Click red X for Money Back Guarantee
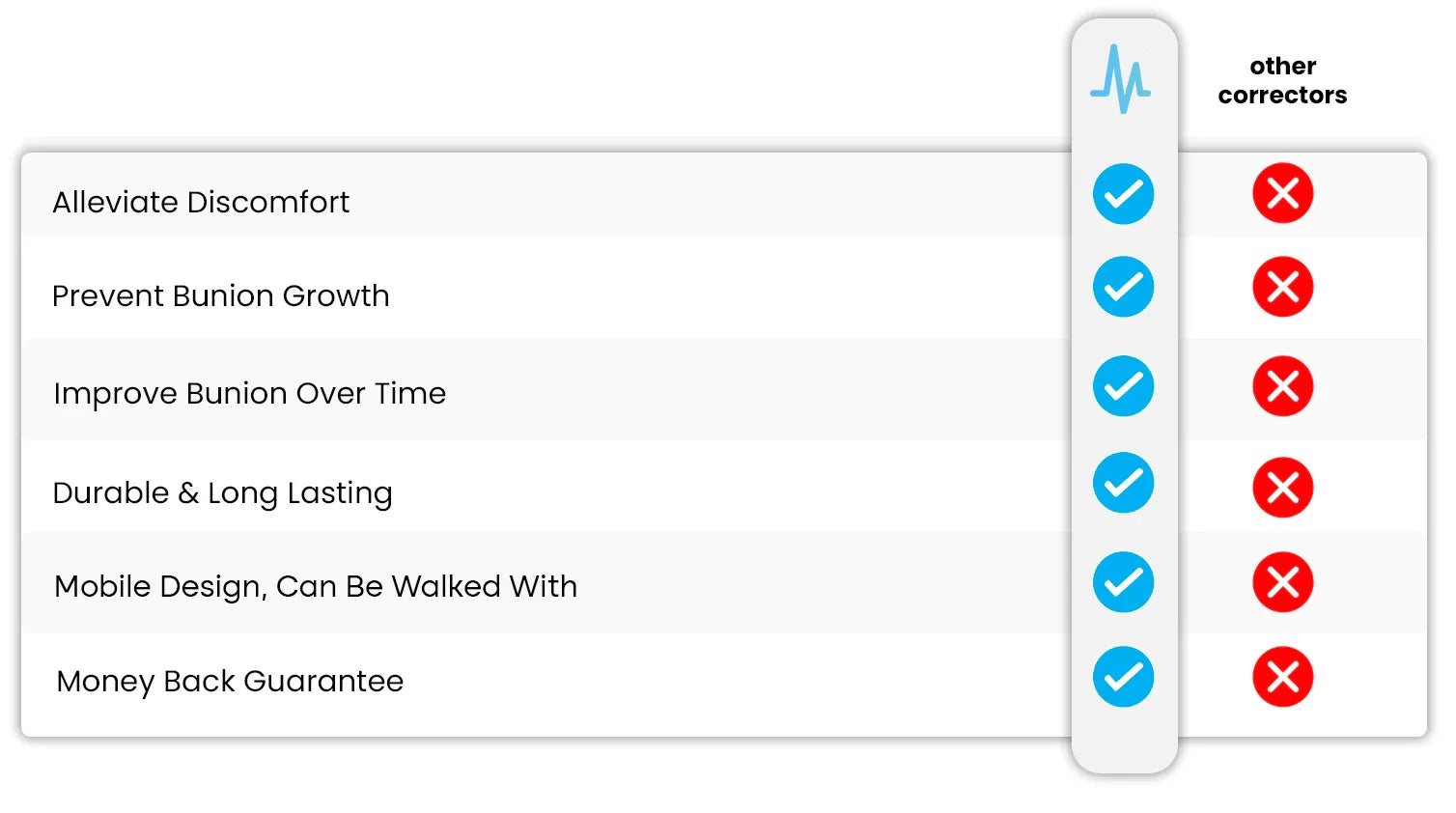 click(1282, 677)
